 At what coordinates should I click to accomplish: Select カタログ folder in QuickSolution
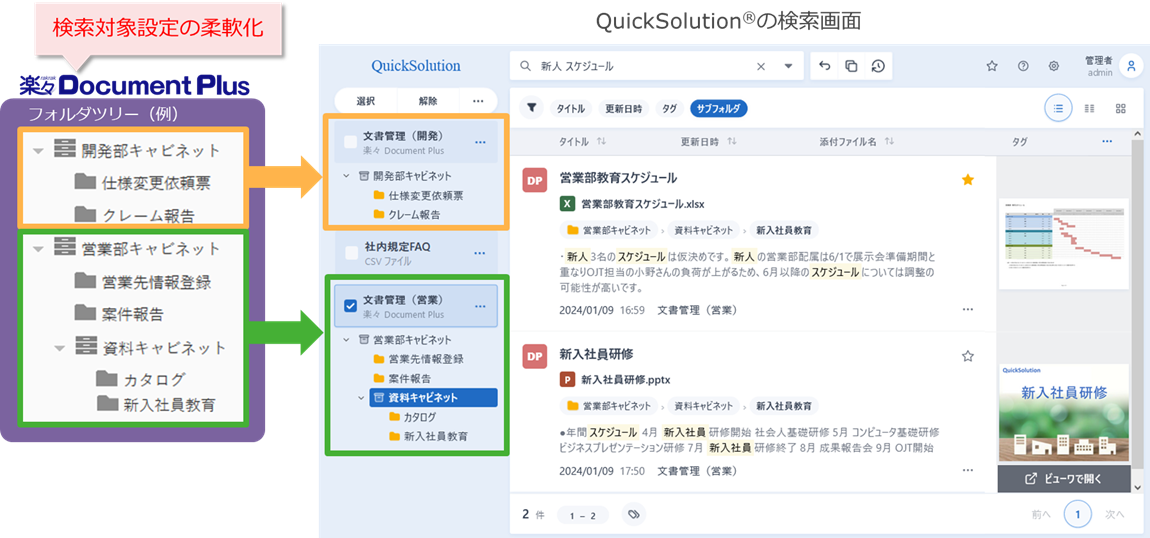413,416
